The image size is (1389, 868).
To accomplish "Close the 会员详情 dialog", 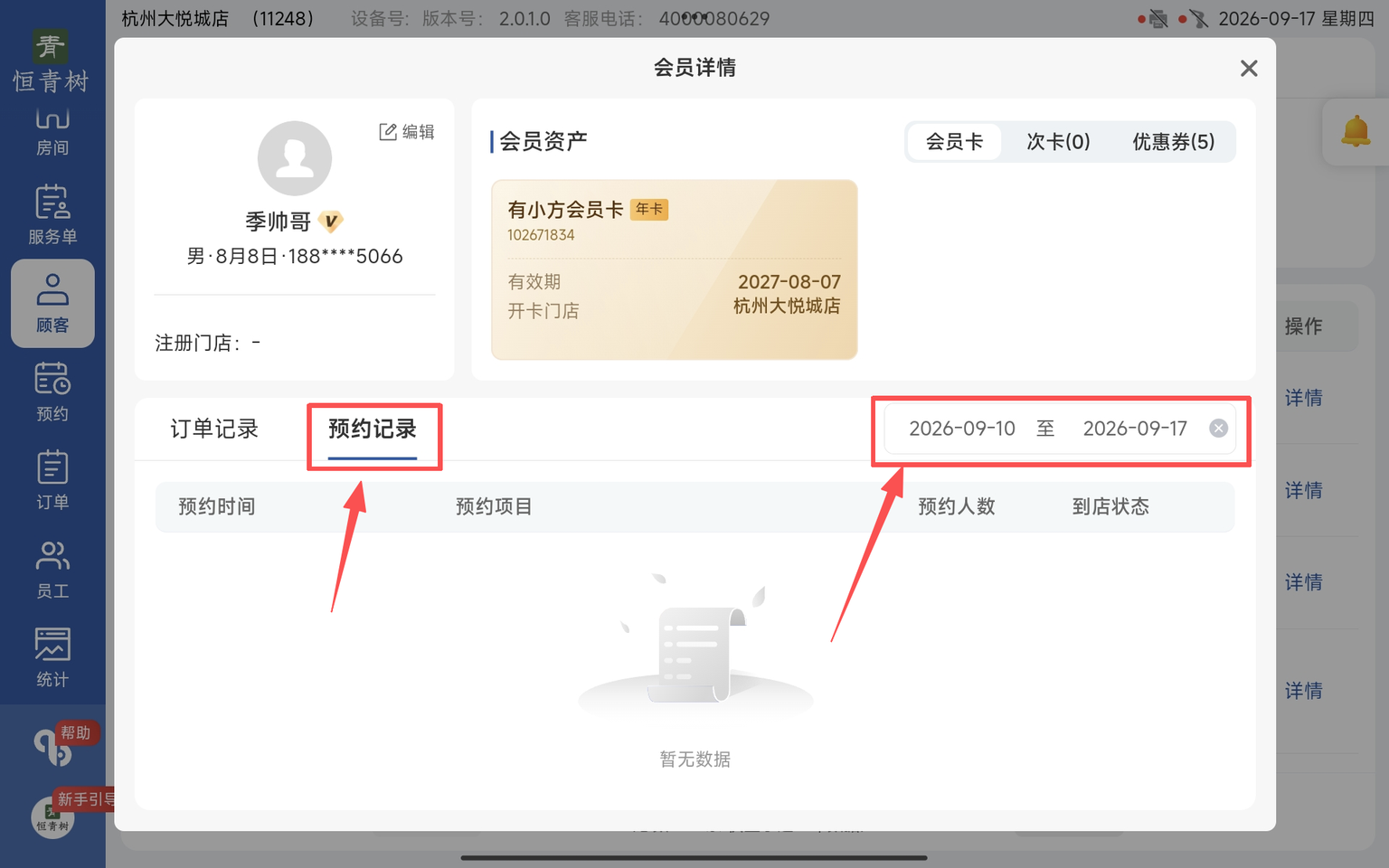I will point(1249,69).
